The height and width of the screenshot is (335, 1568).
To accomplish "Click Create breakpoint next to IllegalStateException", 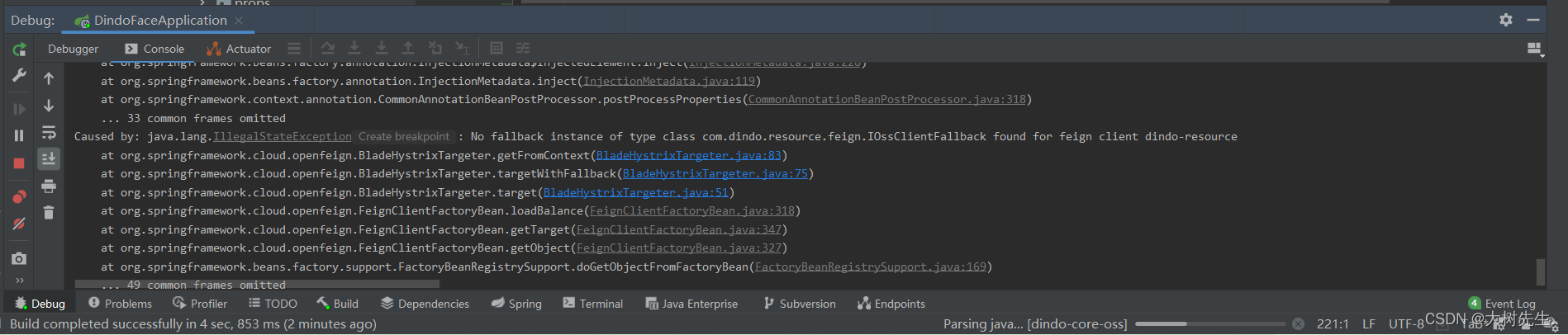I will click(x=404, y=137).
